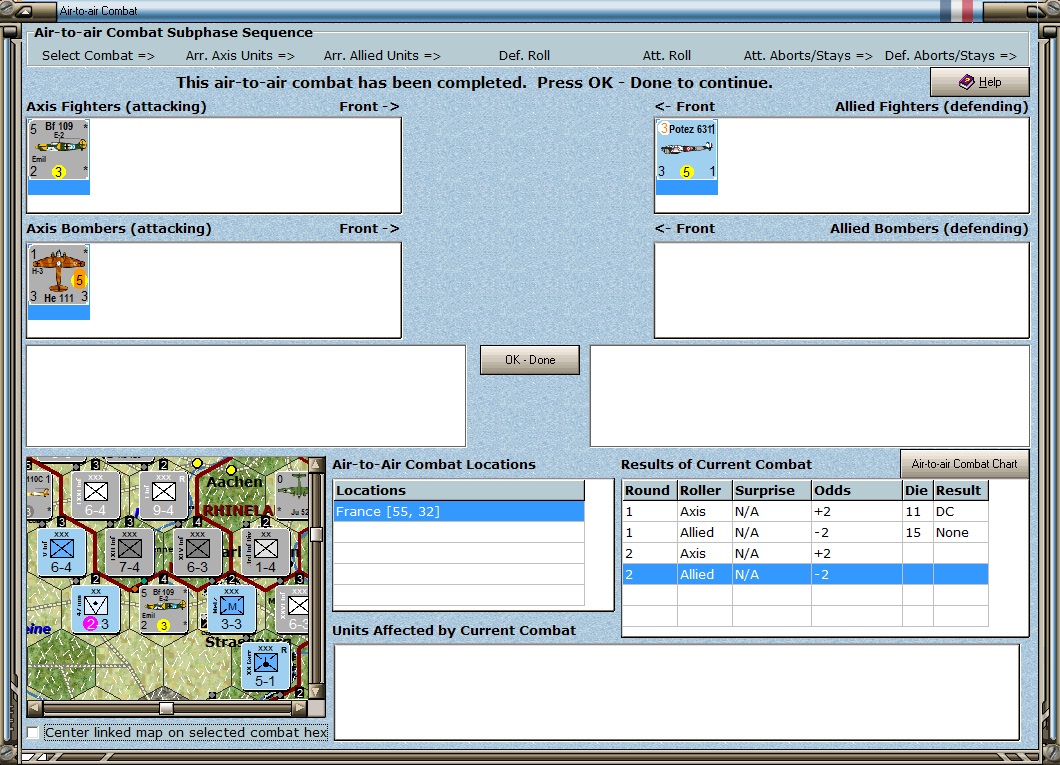Select the He 111 Axis bomber counter
The image size is (1060, 765).
[59, 282]
